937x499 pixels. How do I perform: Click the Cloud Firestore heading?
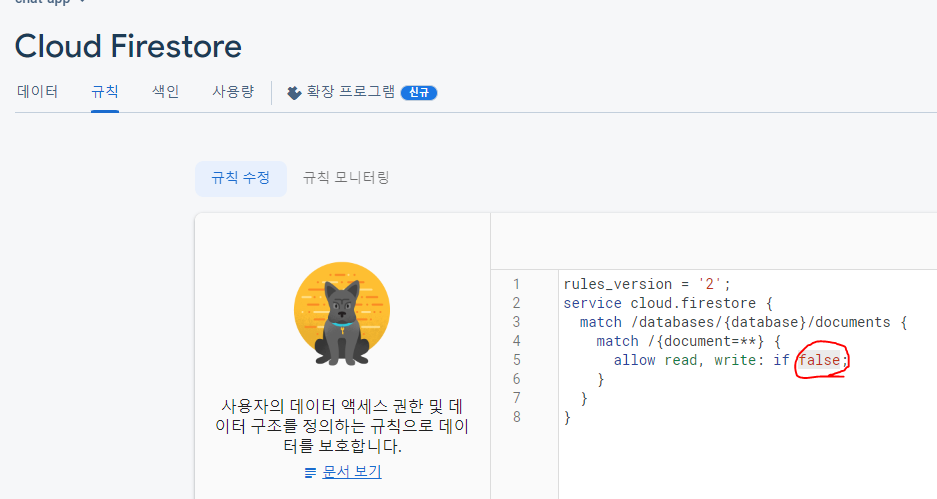pyautogui.click(x=128, y=46)
